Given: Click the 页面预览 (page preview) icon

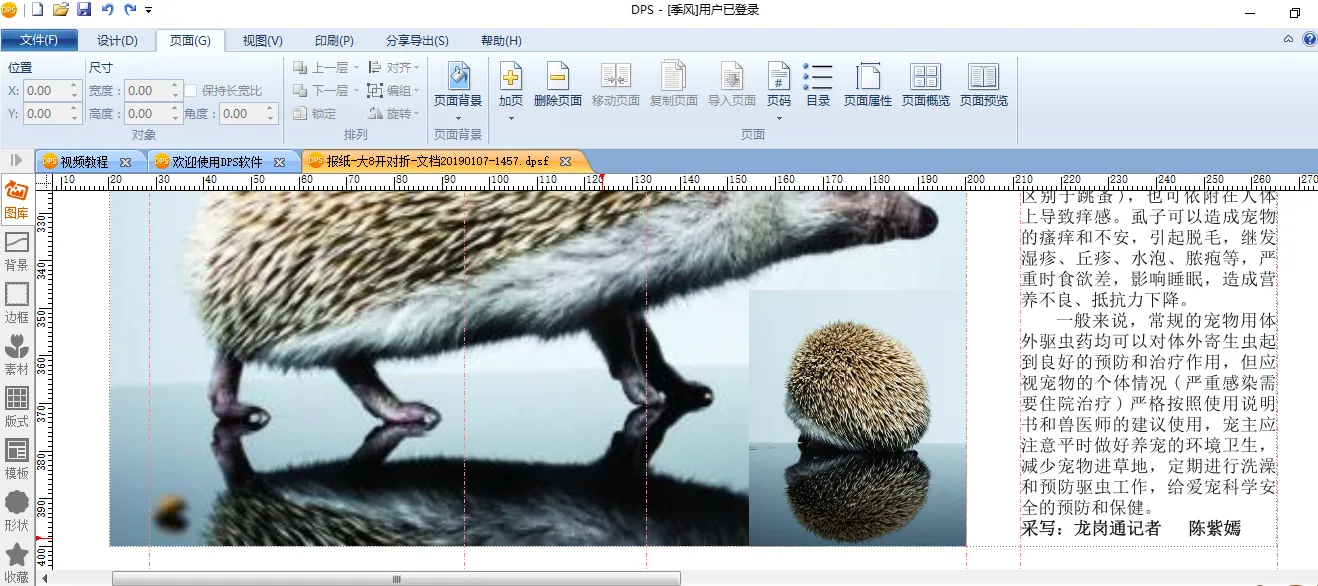Looking at the screenshot, I should pyautogui.click(x=983, y=76).
